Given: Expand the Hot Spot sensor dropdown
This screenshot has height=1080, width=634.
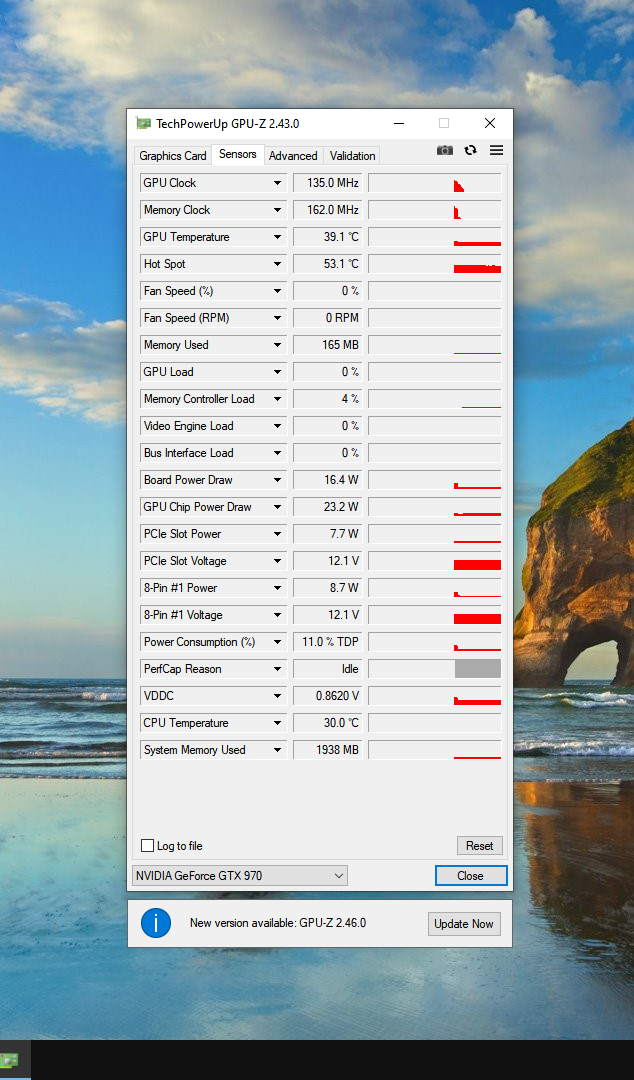Looking at the screenshot, I should (x=277, y=264).
